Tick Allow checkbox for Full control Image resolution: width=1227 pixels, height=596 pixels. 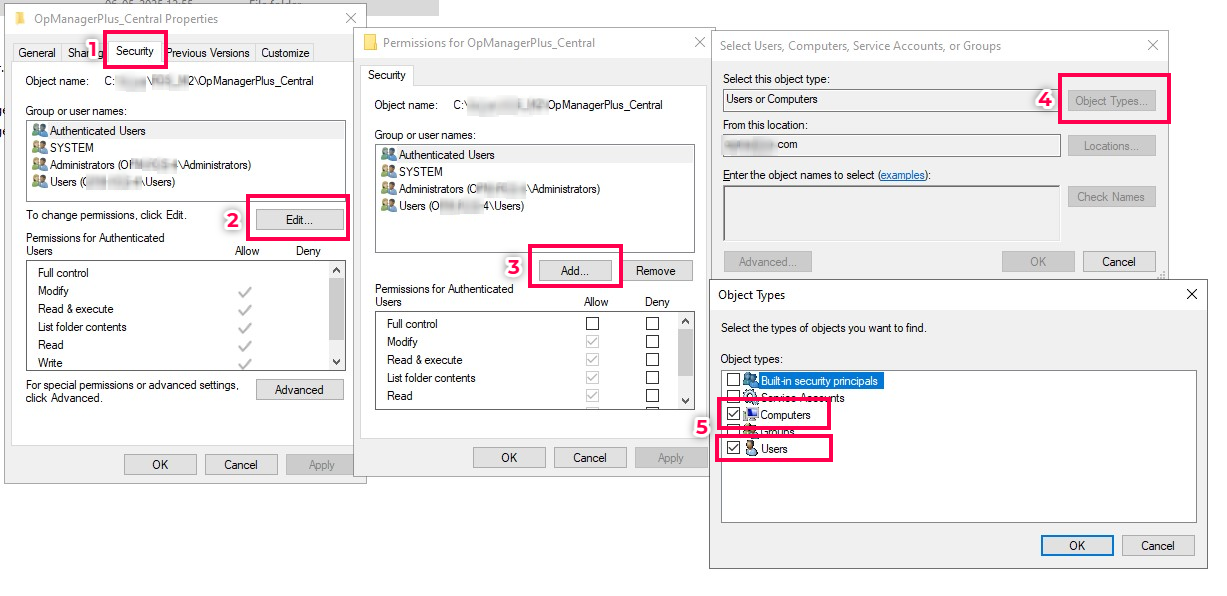pos(593,323)
